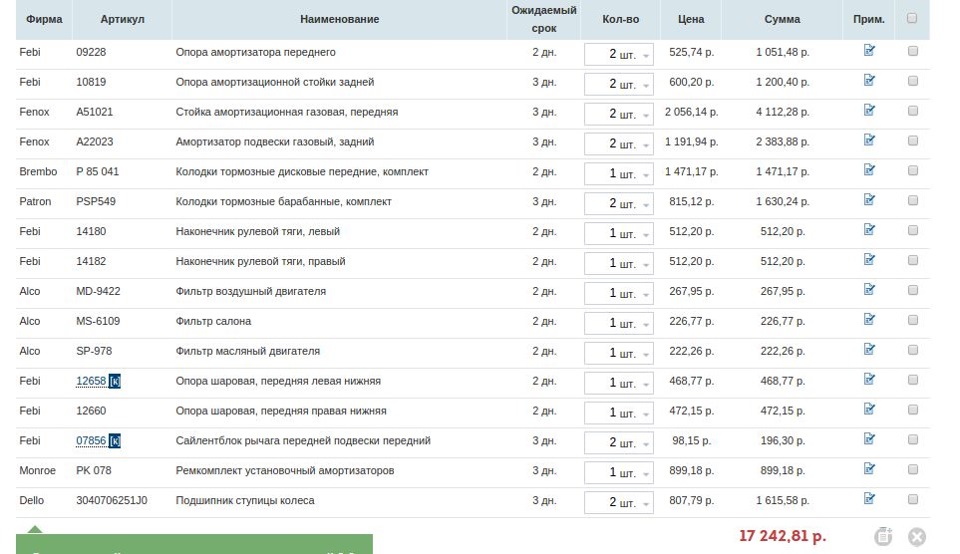Toggle the select-all checkbox in table header

tap(912, 17)
